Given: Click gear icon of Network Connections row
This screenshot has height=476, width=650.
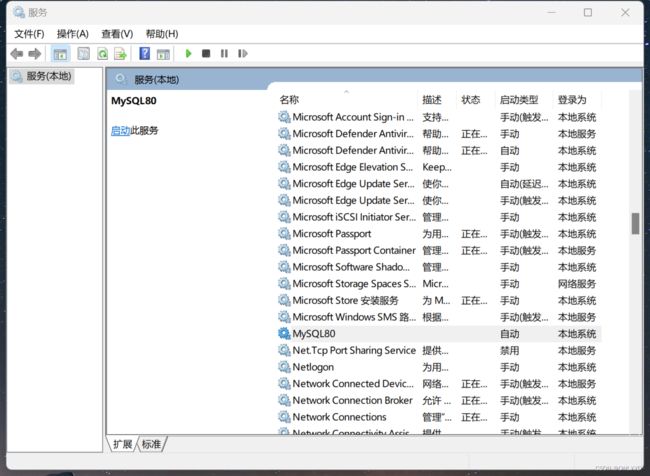Looking at the screenshot, I should pyautogui.click(x=284, y=417).
